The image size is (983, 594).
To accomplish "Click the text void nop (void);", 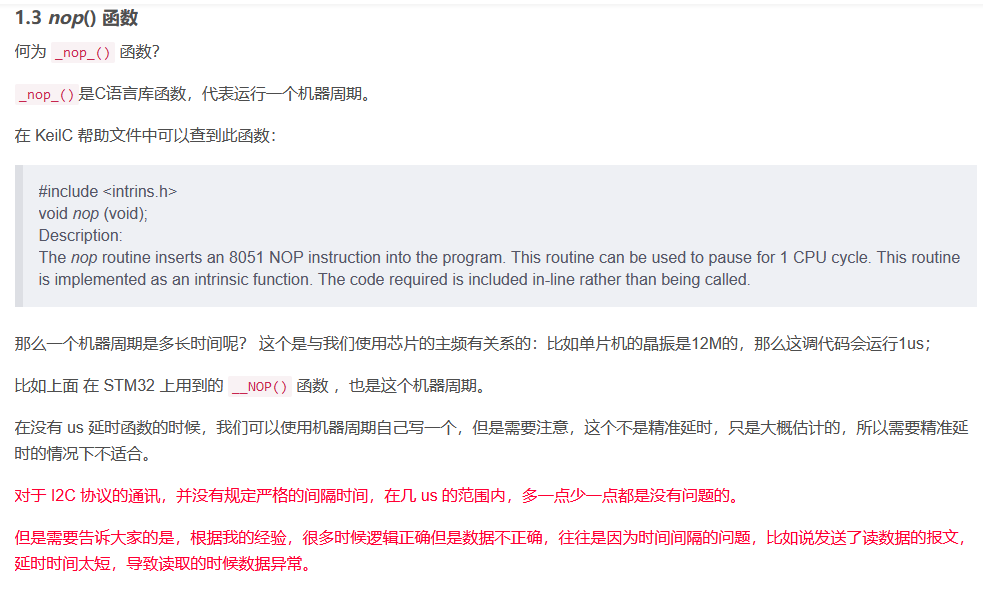I will click(x=93, y=213).
